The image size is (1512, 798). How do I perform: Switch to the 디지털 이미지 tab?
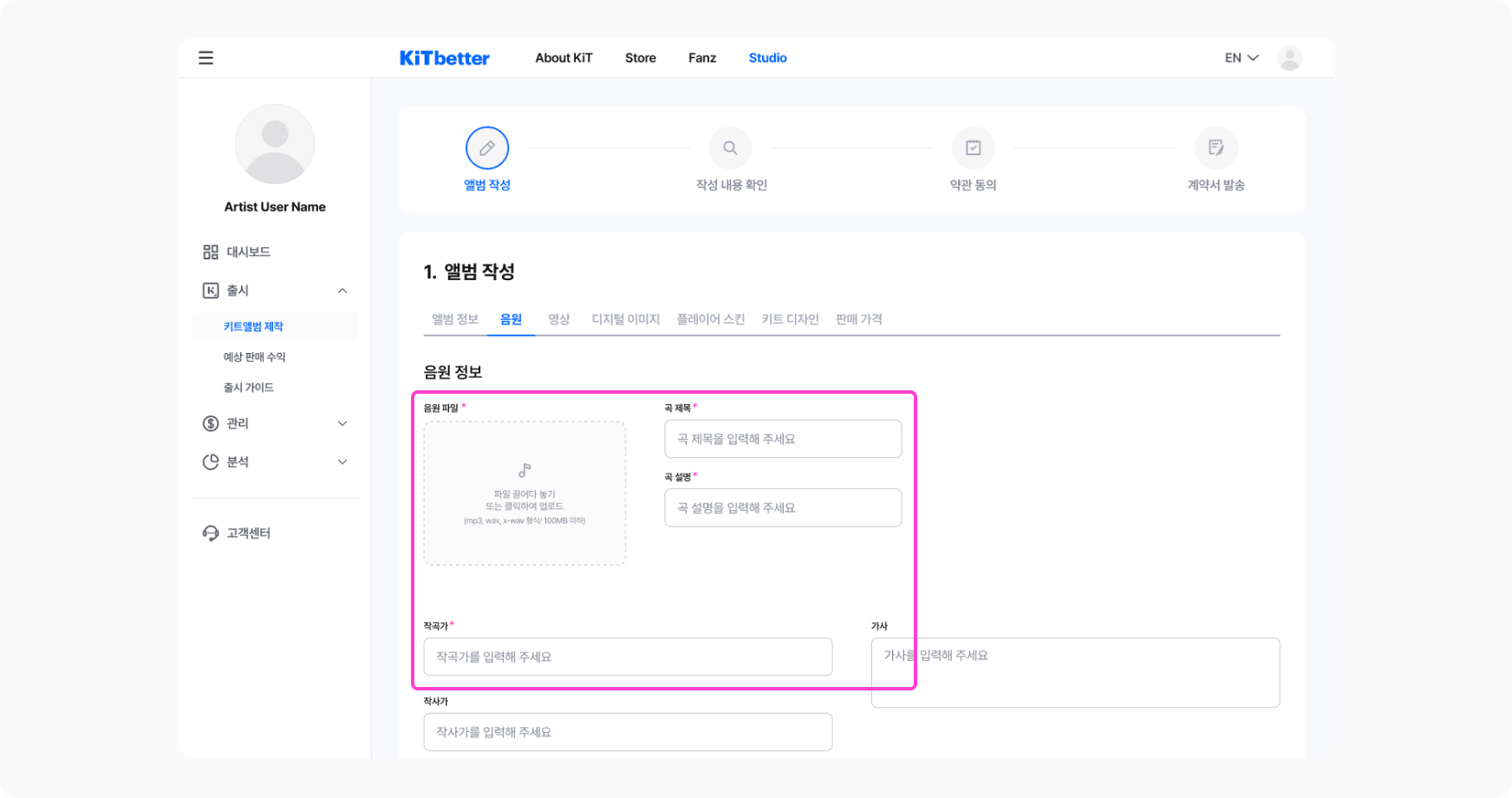coord(625,319)
